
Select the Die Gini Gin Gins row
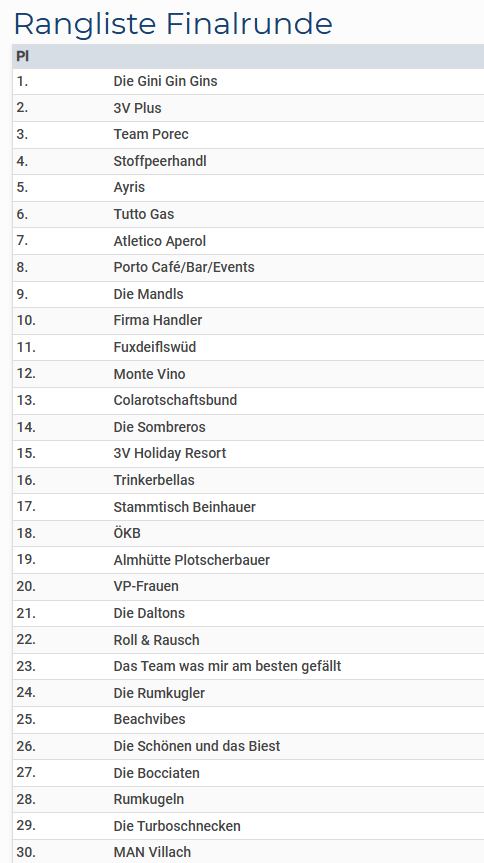[x=248, y=81]
